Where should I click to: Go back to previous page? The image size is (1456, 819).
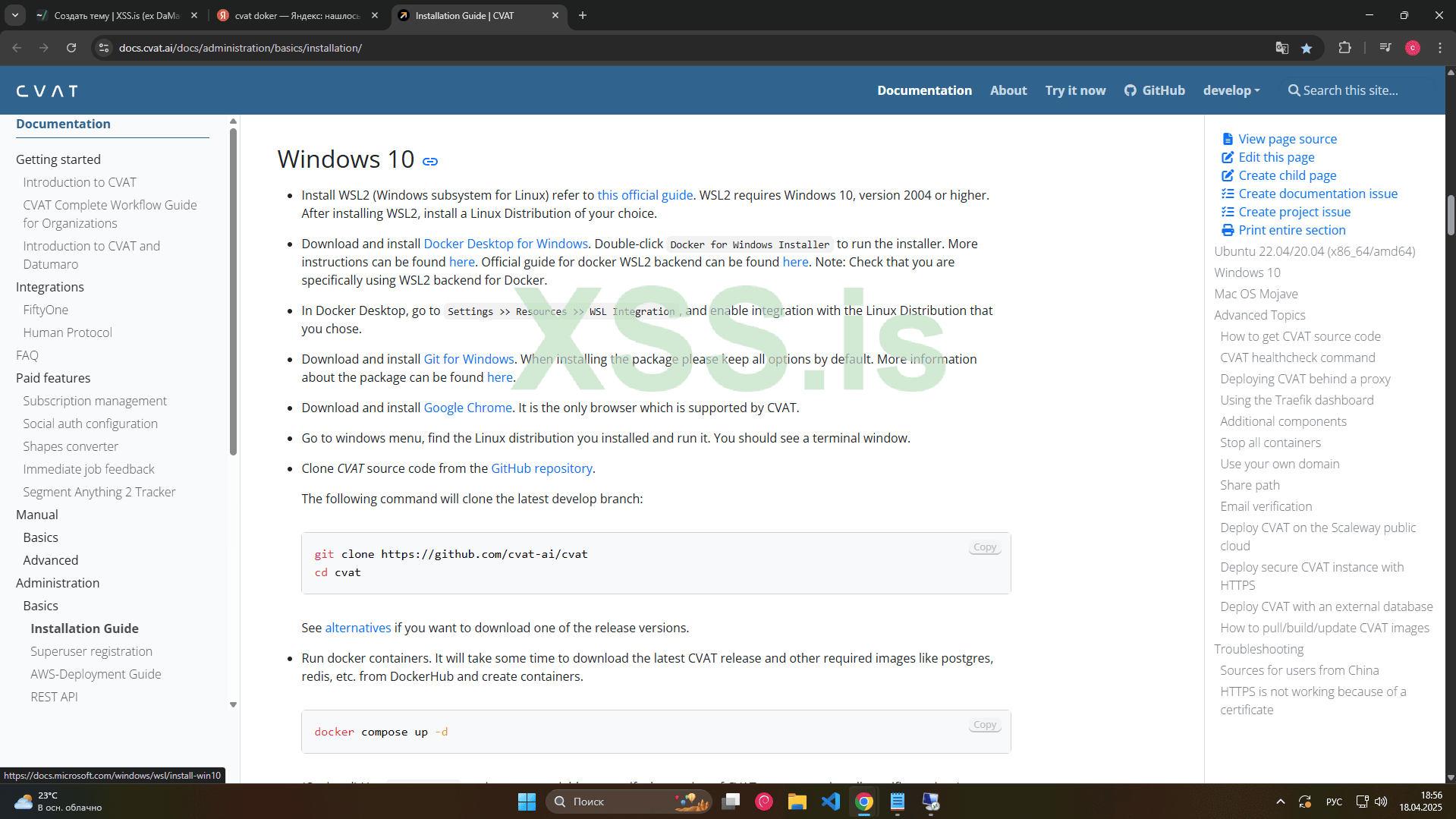click(x=17, y=48)
